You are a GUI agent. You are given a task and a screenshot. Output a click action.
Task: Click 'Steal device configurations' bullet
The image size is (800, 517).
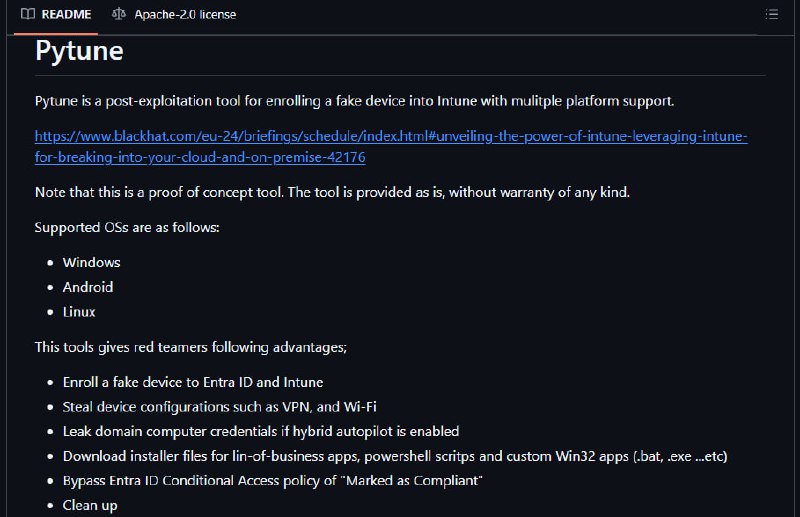point(219,407)
